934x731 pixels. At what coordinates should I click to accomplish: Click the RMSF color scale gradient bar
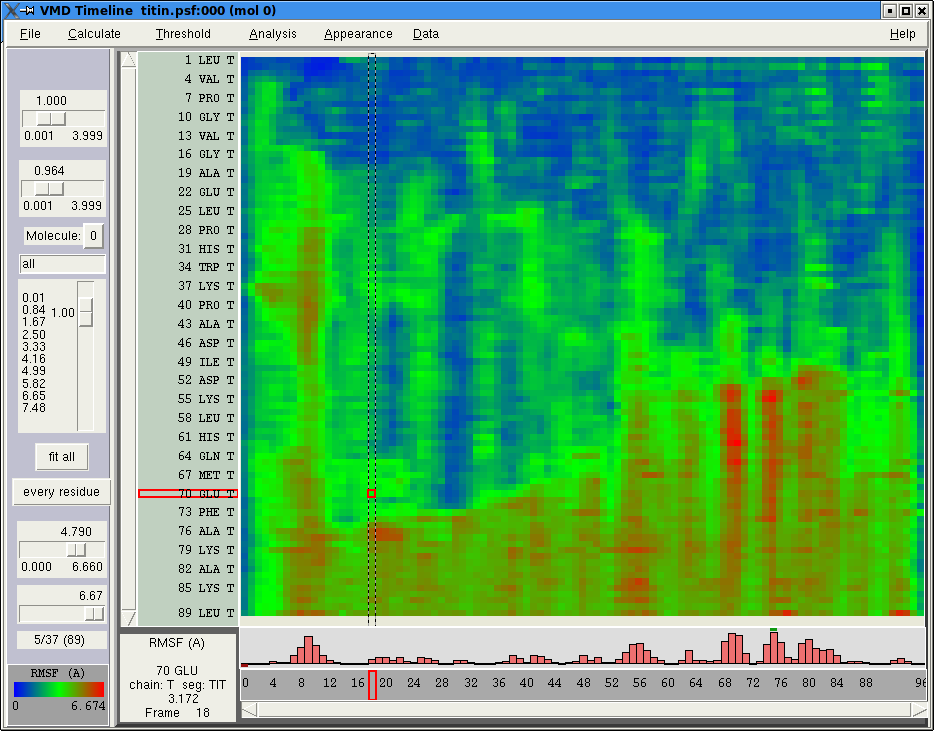(x=59, y=689)
